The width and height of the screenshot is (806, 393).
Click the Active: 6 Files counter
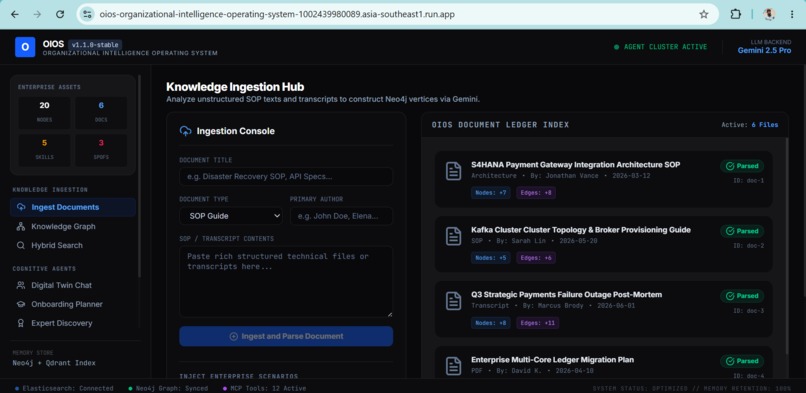pyautogui.click(x=749, y=125)
